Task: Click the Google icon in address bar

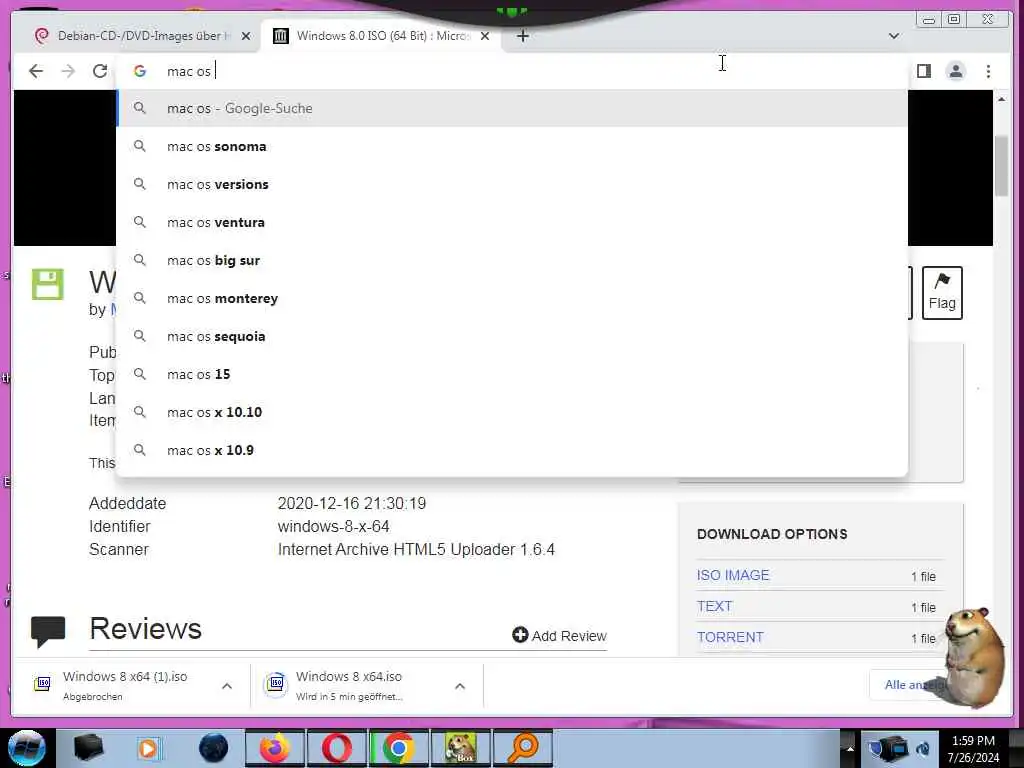Action: pos(140,71)
